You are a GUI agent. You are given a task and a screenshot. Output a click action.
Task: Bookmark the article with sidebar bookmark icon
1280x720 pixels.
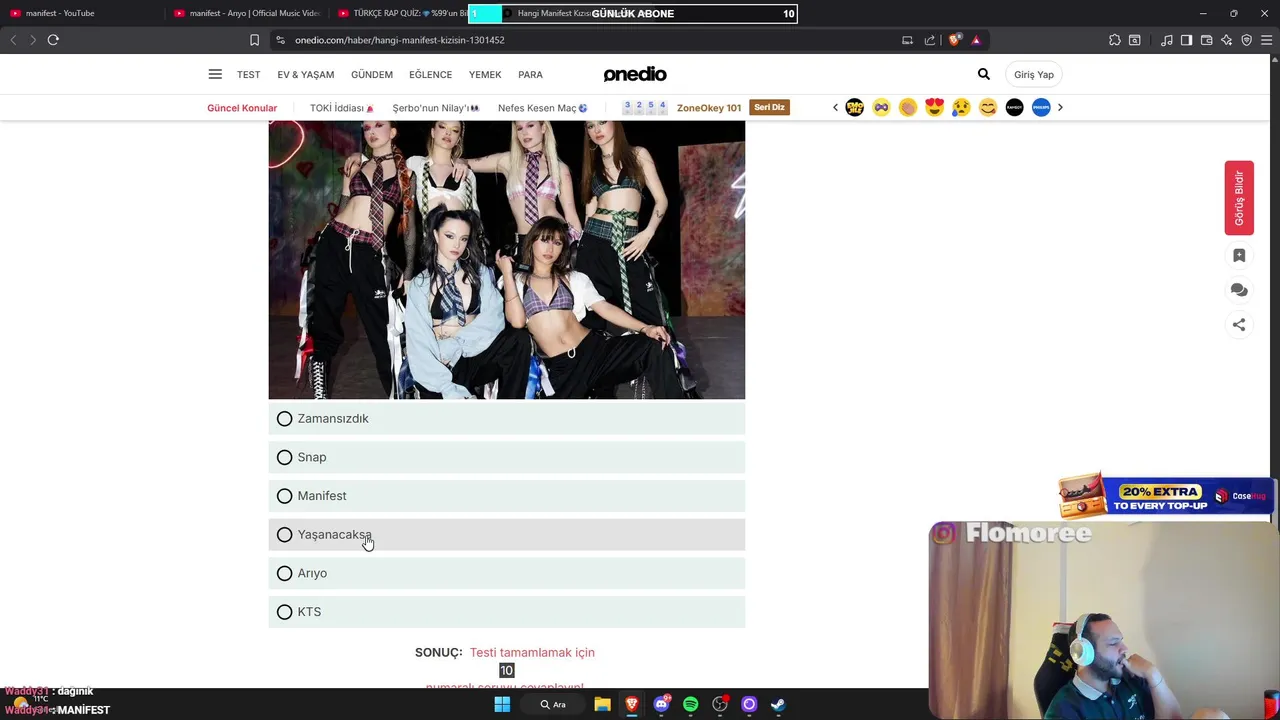tap(1239, 256)
